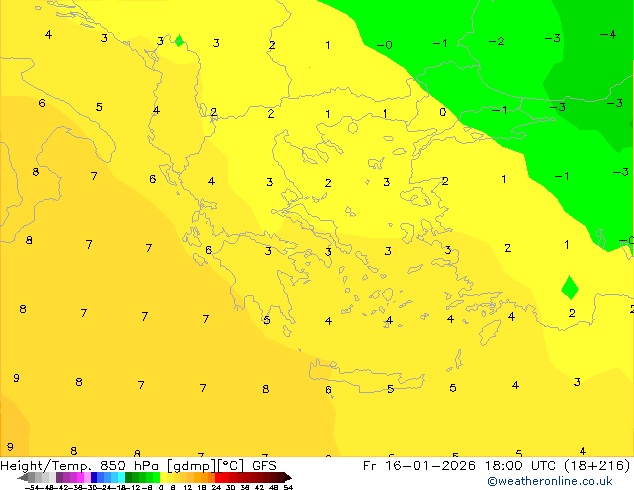The image size is (634, 490).
Task: Click the 'Height/Temp. 850 hPa' chart title
Action: pyautogui.click(x=80, y=466)
